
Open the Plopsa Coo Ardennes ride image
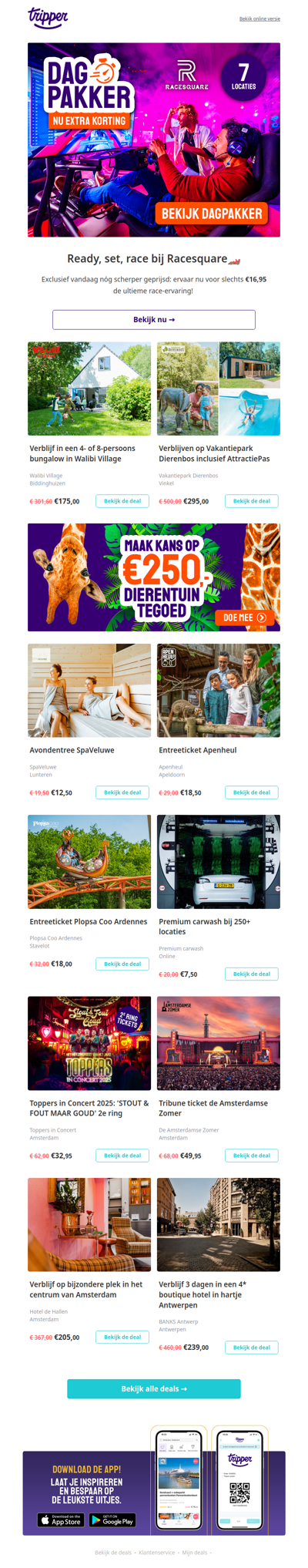pos(89,862)
